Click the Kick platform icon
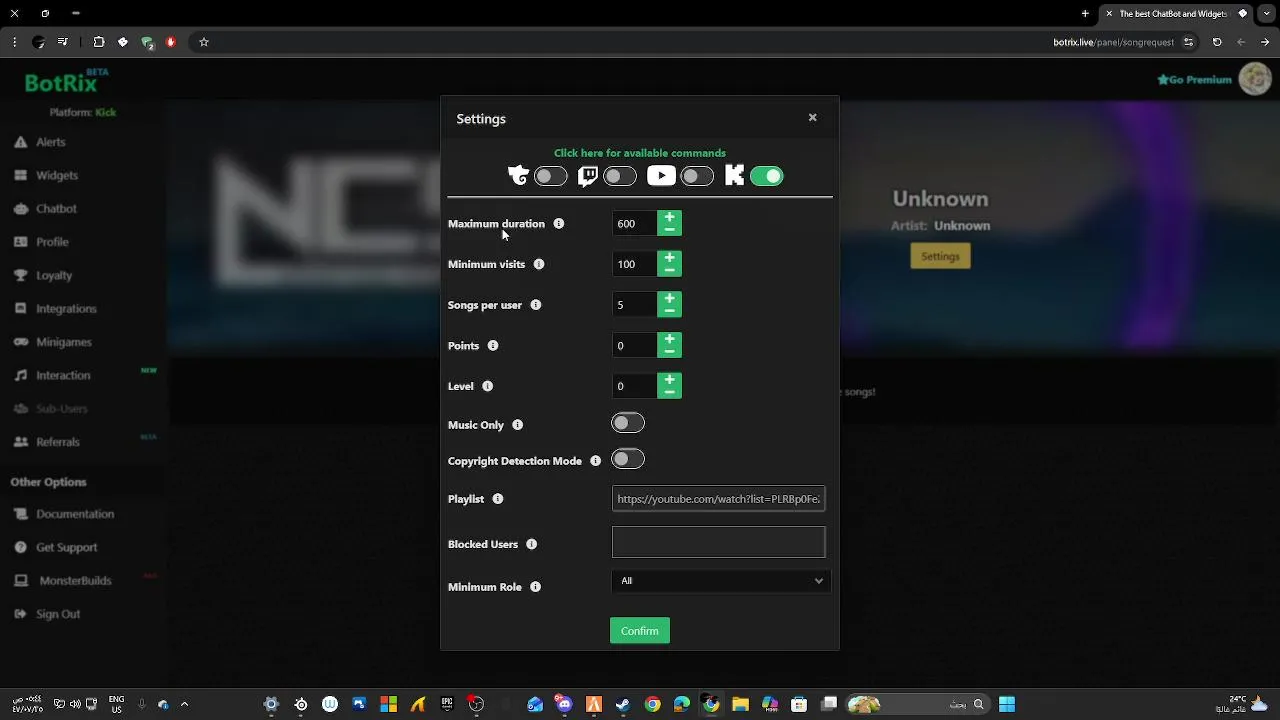 pyautogui.click(x=734, y=176)
